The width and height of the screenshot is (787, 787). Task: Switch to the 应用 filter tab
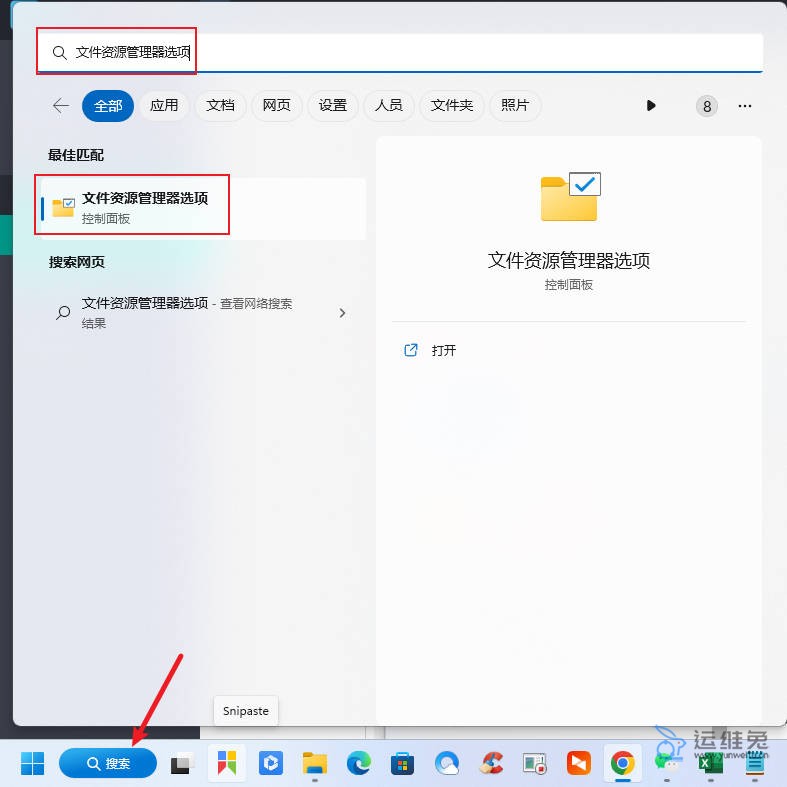point(164,105)
